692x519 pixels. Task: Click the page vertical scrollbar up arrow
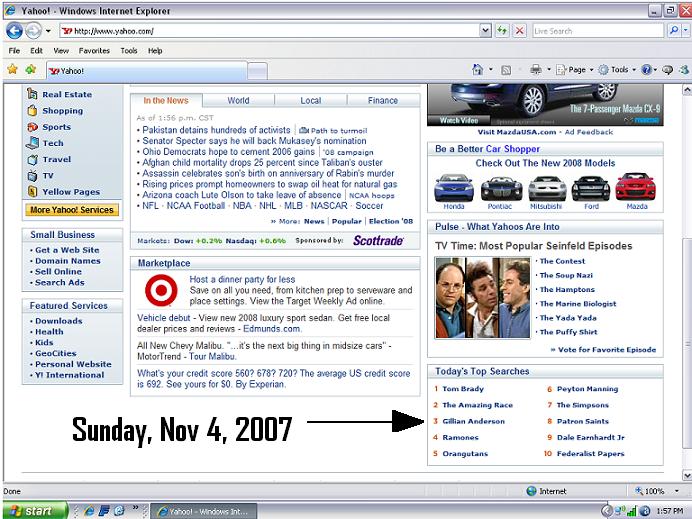[x=687, y=90]
